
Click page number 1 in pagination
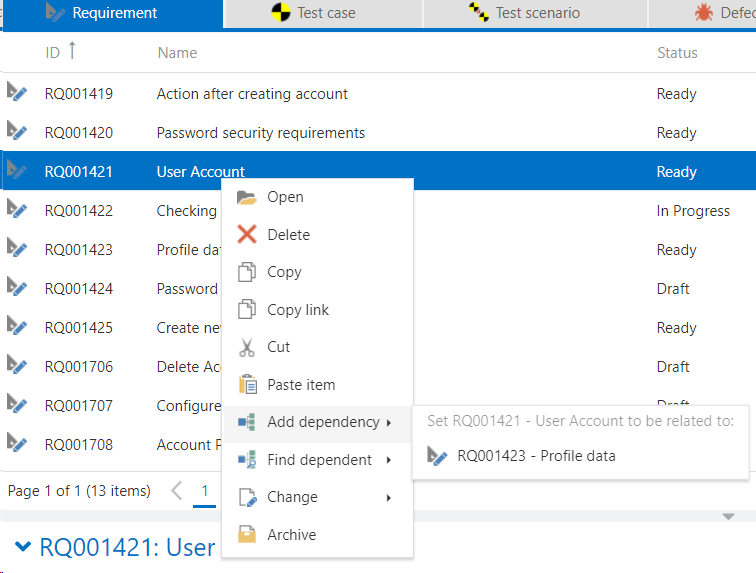click(204, 491)
